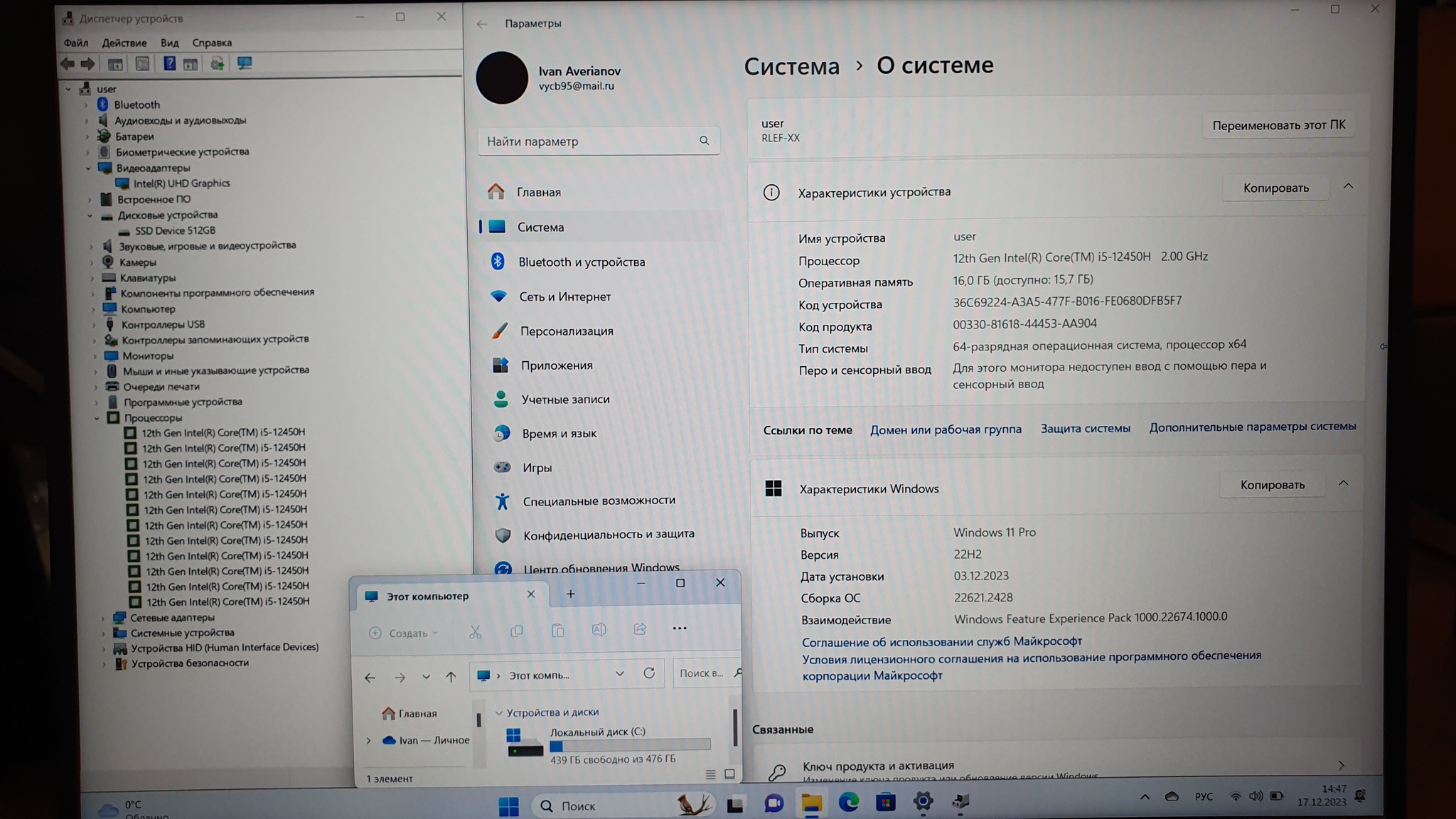Open the Создать dropdown in Explorer
The width and height of the screenshot is (1456, 819).
pos(404,633)
